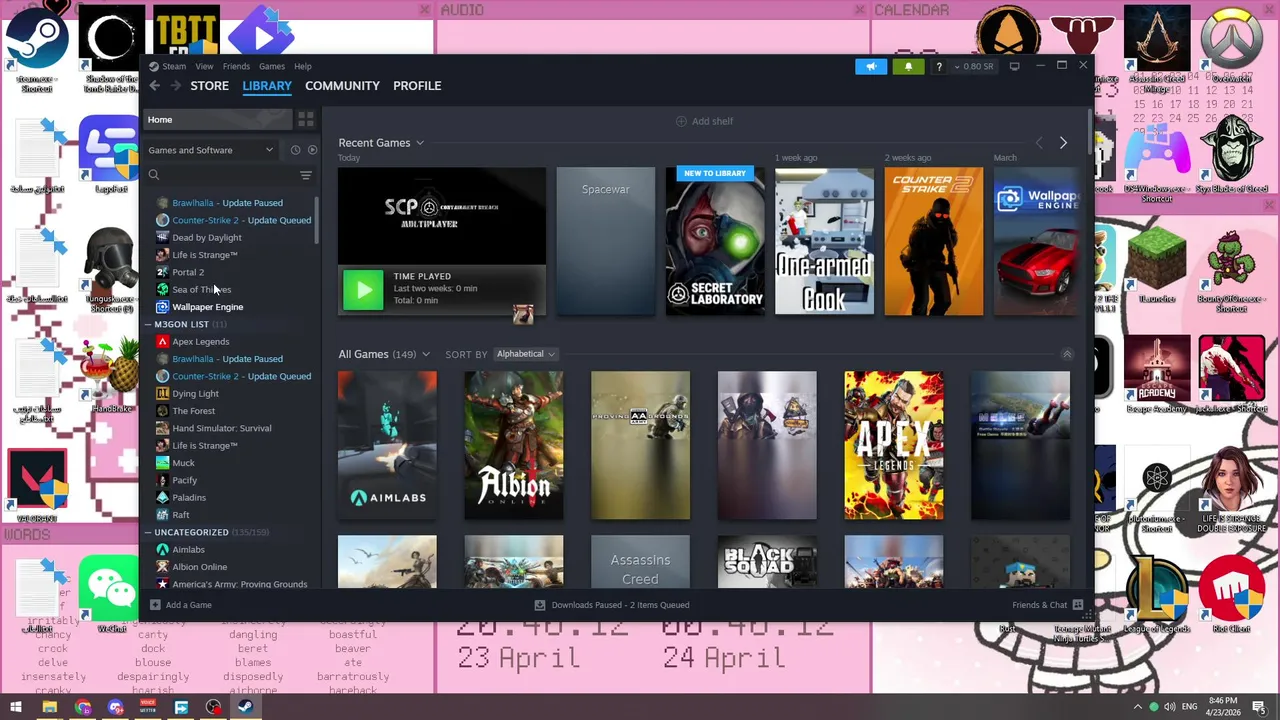Switch to the STORE tab
Viewport: 1280px width, 720px height.
click(210, 86)
